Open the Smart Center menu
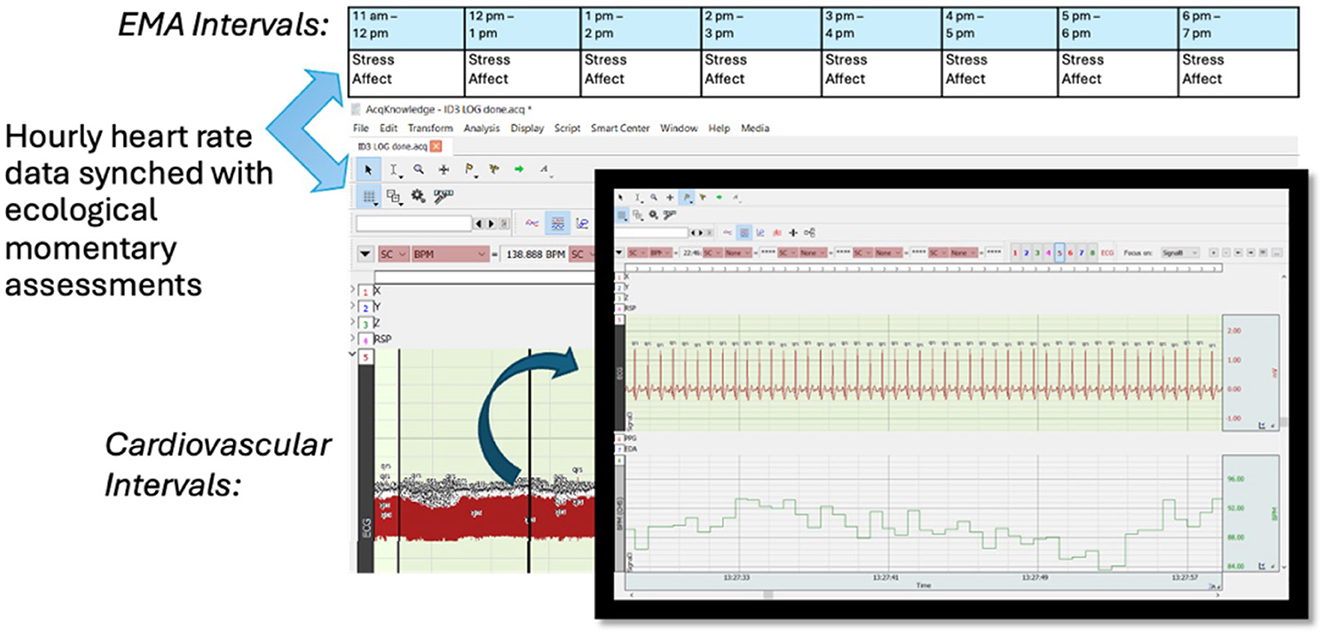This screenshot has width=1325, height=638. coord(620,128)
